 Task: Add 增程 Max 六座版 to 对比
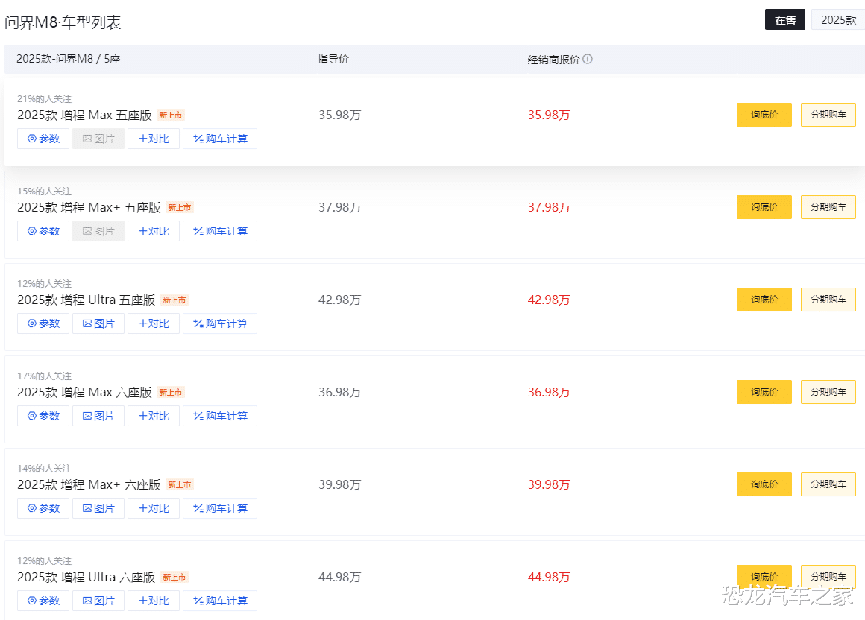pyautogui.click(x=153, y=416)
